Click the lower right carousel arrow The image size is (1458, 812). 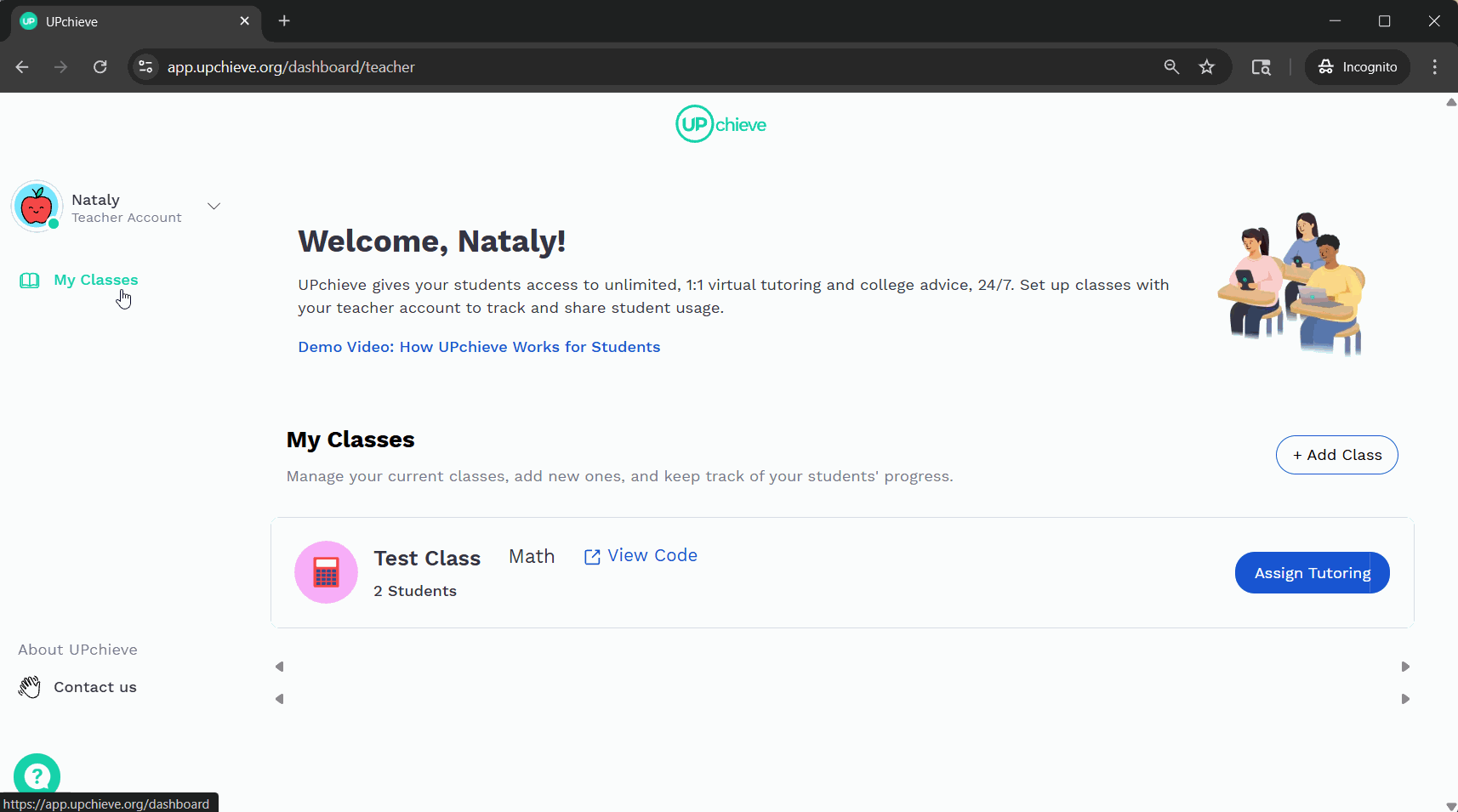click(x=1405, y=699)
